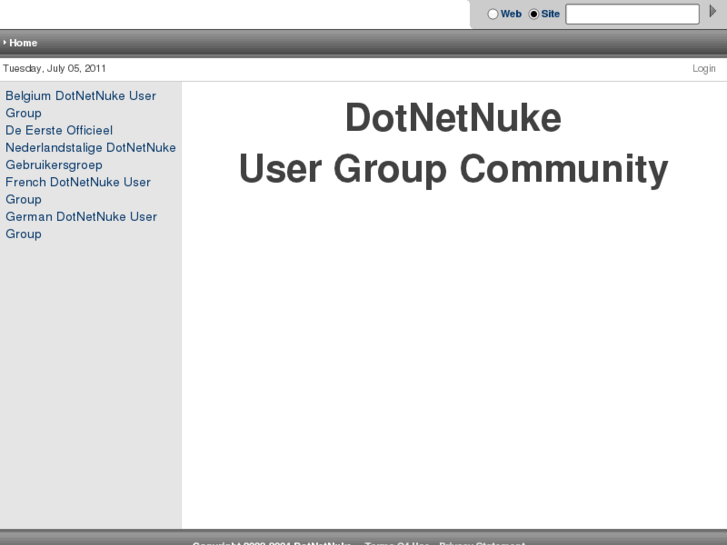Open the Home menu item
Screen dimensions: 727x545
23,43
